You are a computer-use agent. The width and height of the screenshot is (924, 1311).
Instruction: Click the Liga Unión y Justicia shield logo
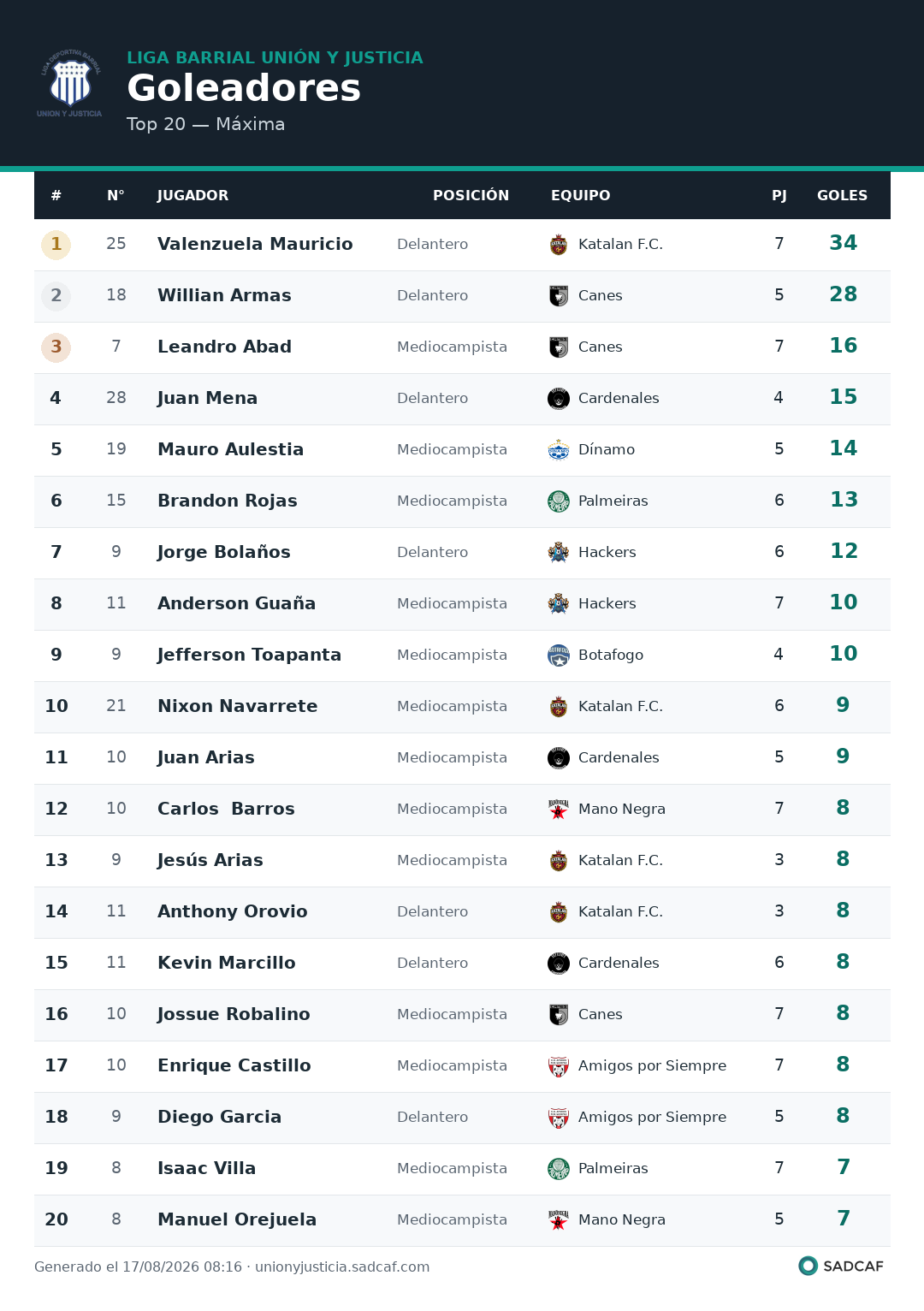(x=69, y=83)
